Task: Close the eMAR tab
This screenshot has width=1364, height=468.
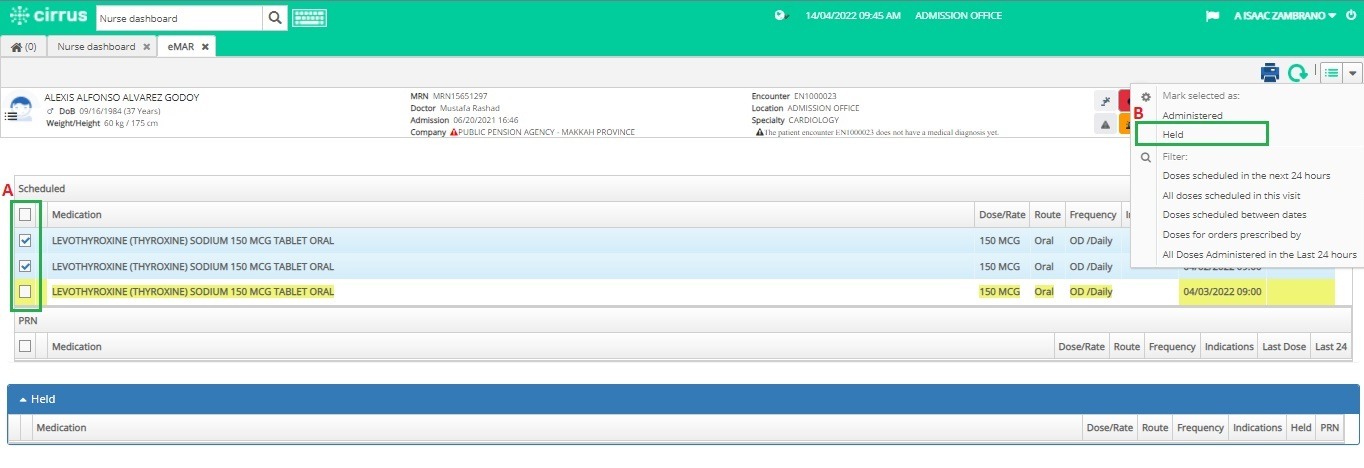Action: [x=205, y=47]
